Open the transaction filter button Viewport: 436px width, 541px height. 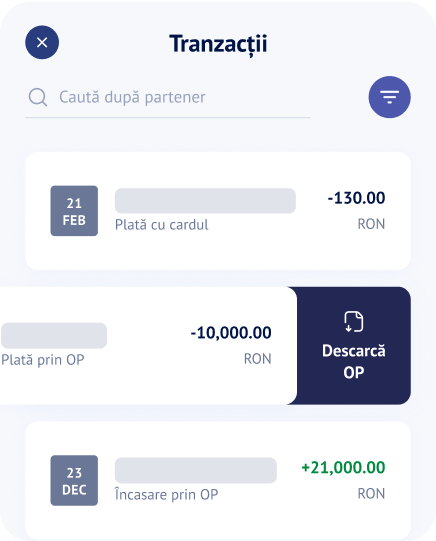(x=389, y=97)
